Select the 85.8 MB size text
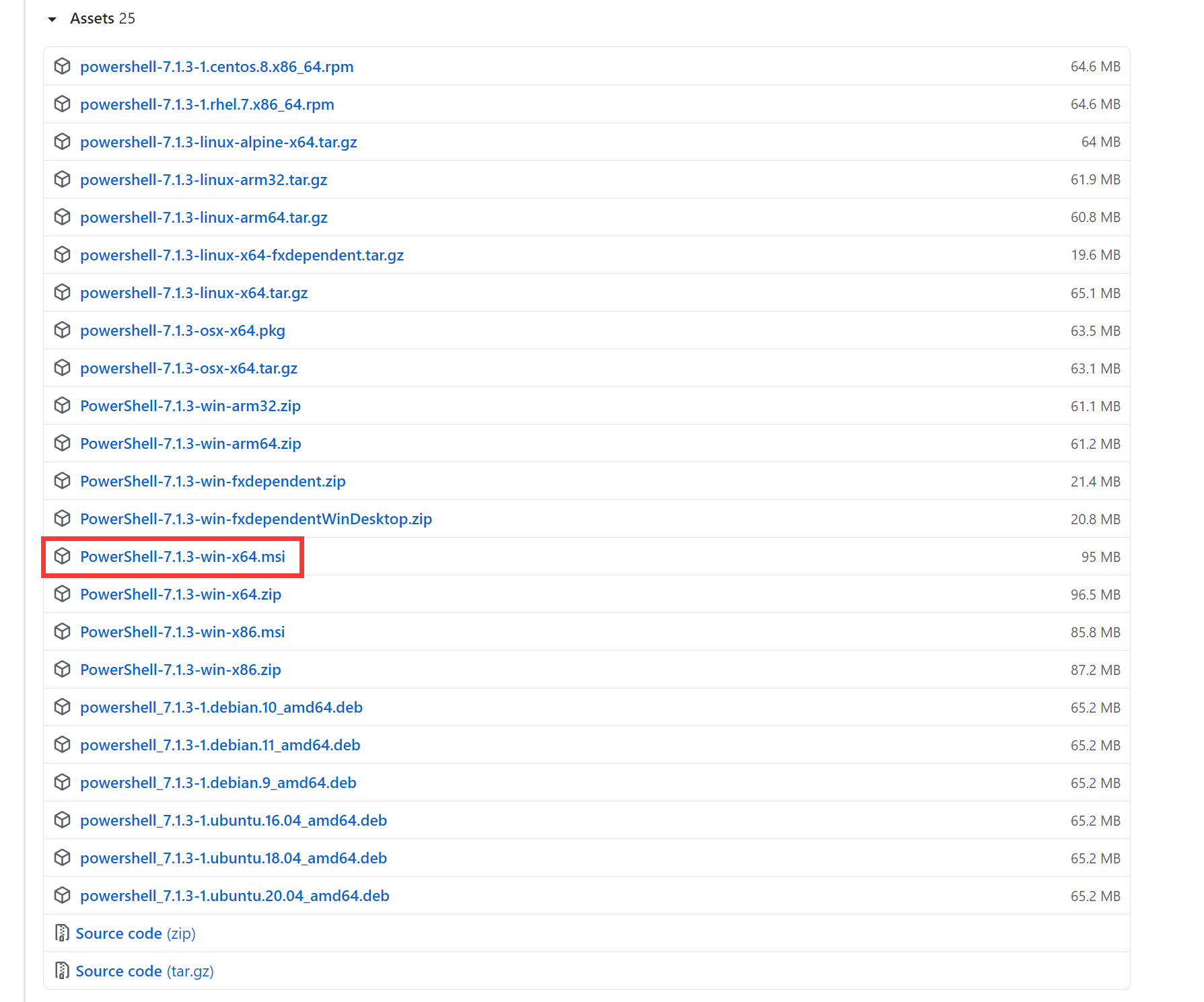1204x1002 pixels. 1096,633
